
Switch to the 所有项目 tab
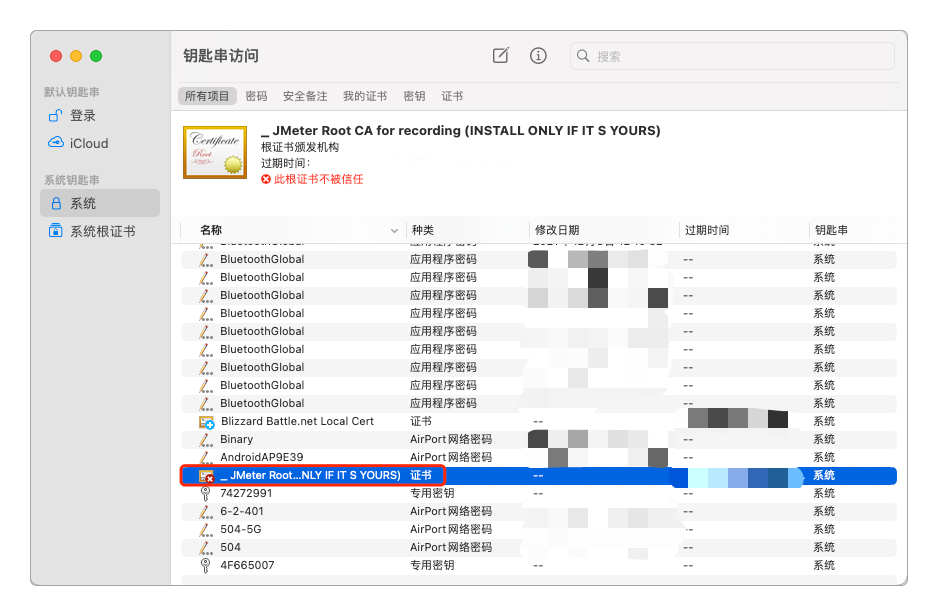tap(207, 96)
